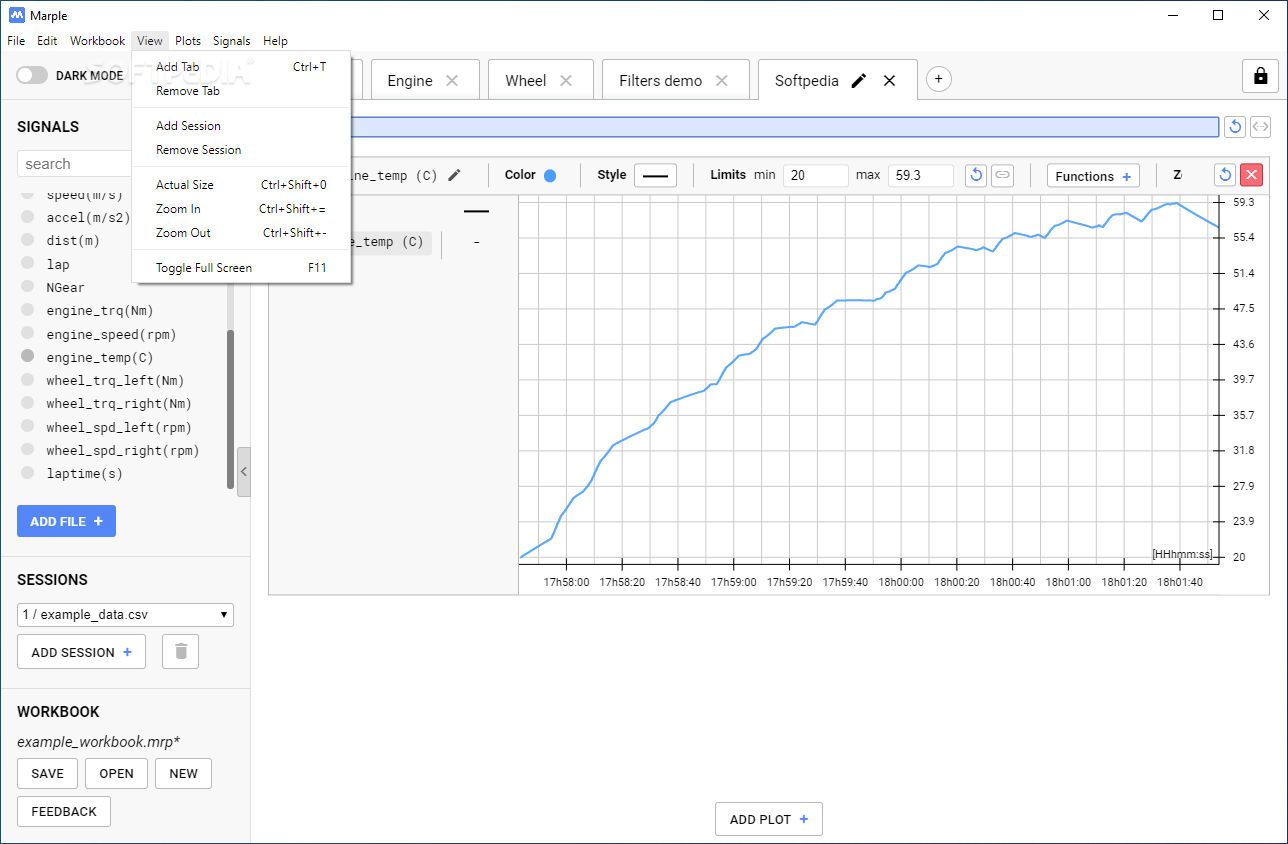Click the FEEDBACK button
This screenshot has width=1288, height=844.
[64, 812]
